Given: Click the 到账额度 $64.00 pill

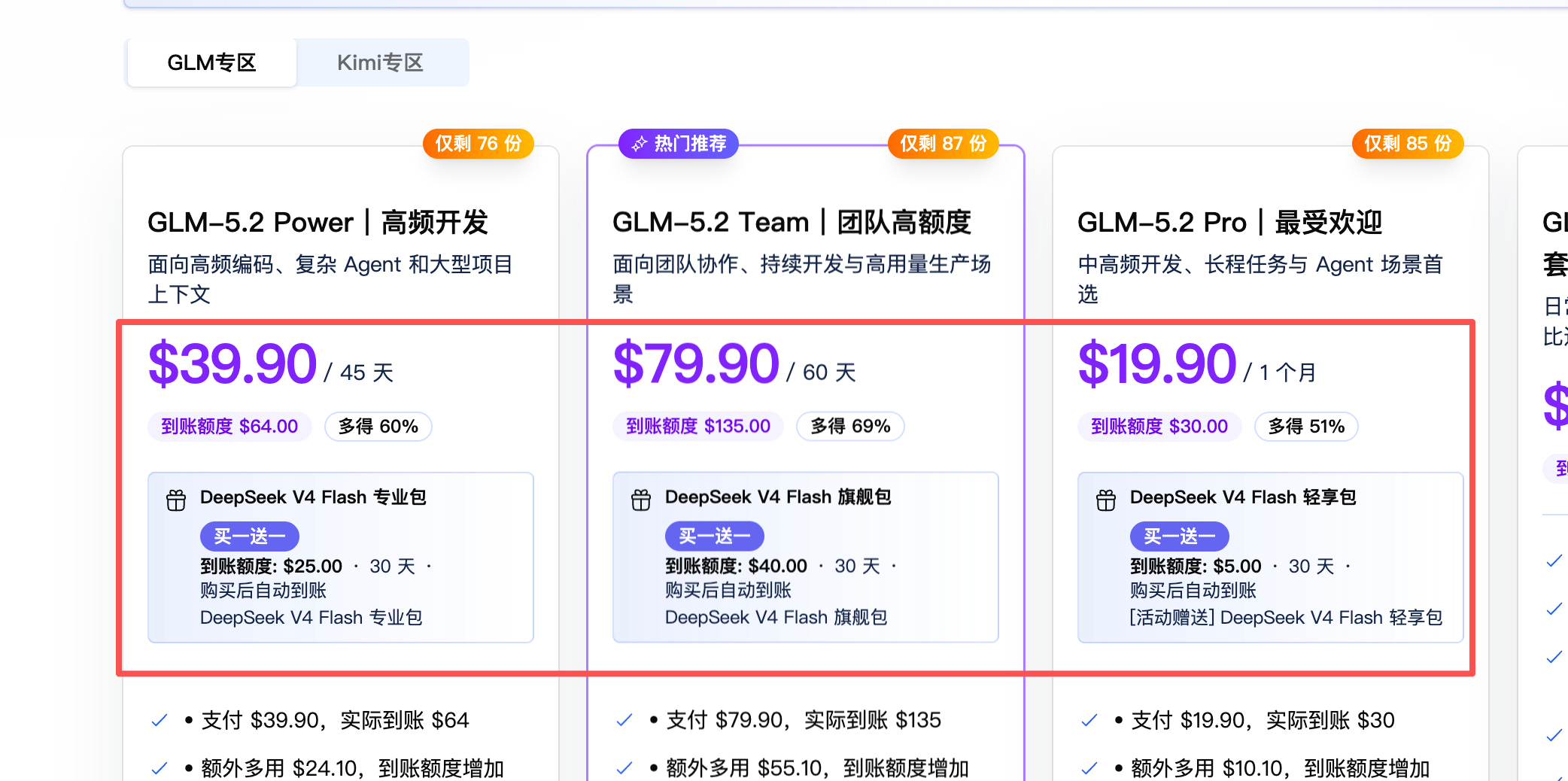Looking at the screenshot, I should click(229, 427).
